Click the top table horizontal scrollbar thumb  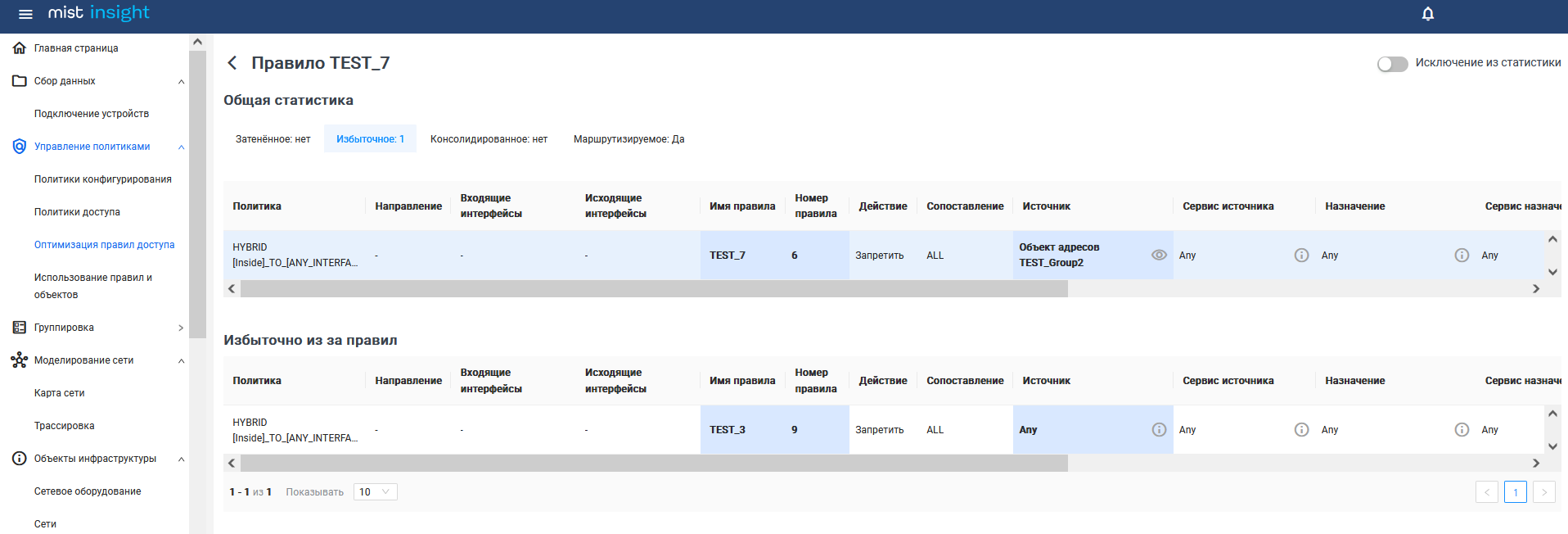pyautogui.click(x=654, y=288)
